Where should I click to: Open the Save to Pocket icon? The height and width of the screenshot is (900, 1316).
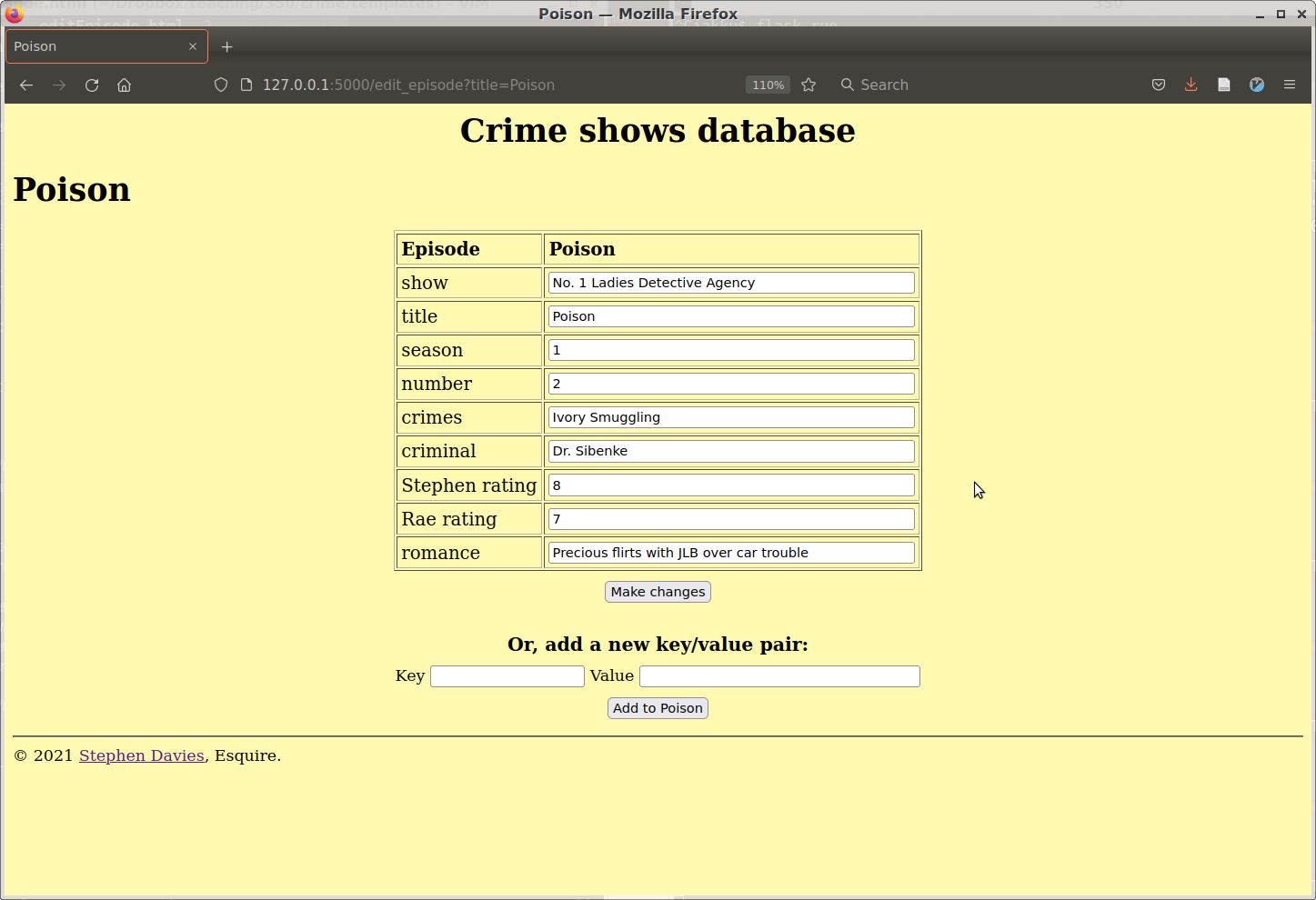point(1159,85)
